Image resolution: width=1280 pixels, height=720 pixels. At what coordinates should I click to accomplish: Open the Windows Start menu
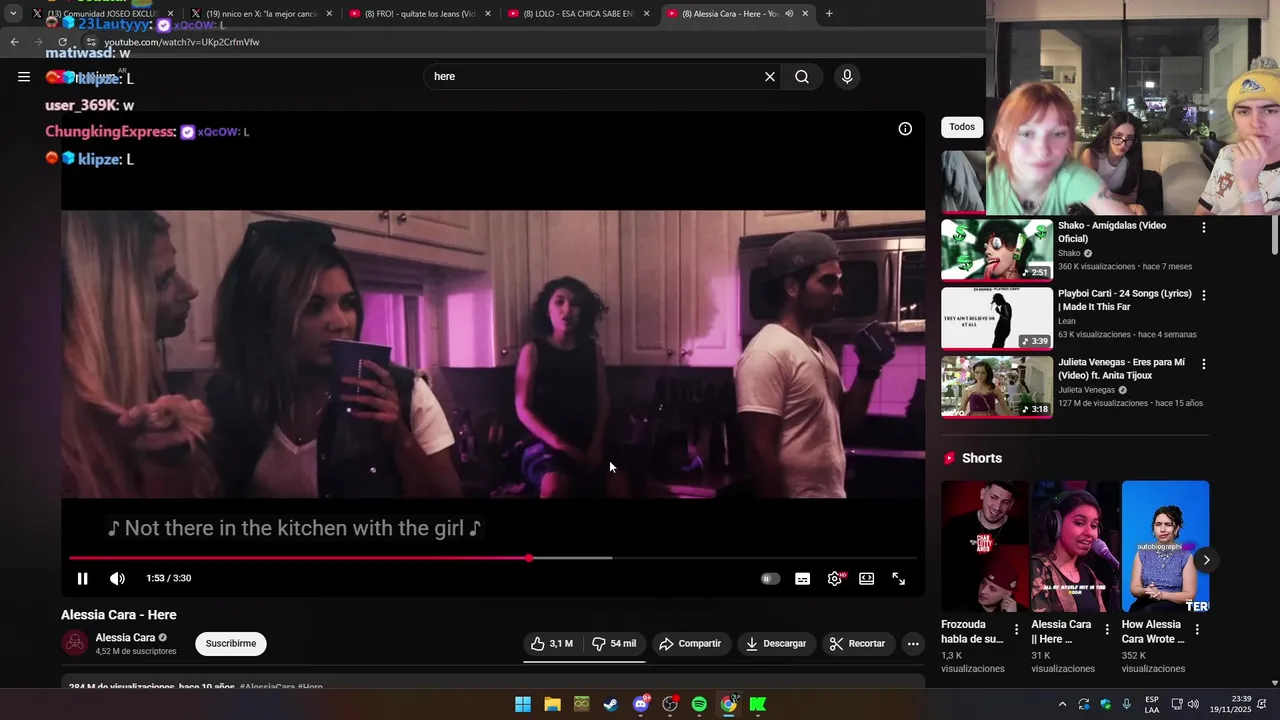coord(523,704)
